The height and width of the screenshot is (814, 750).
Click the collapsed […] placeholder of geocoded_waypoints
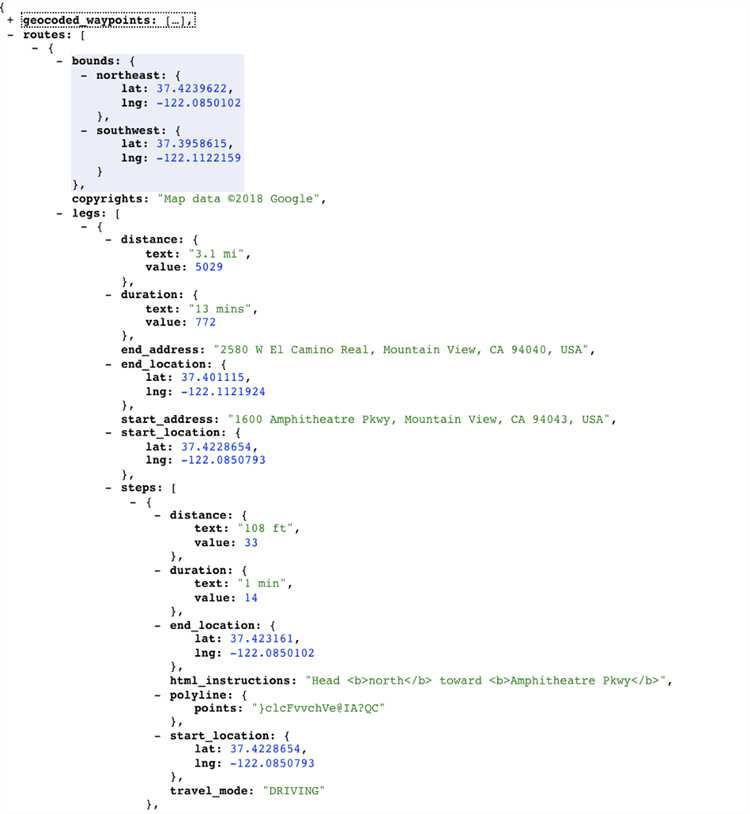coord(176,21)
